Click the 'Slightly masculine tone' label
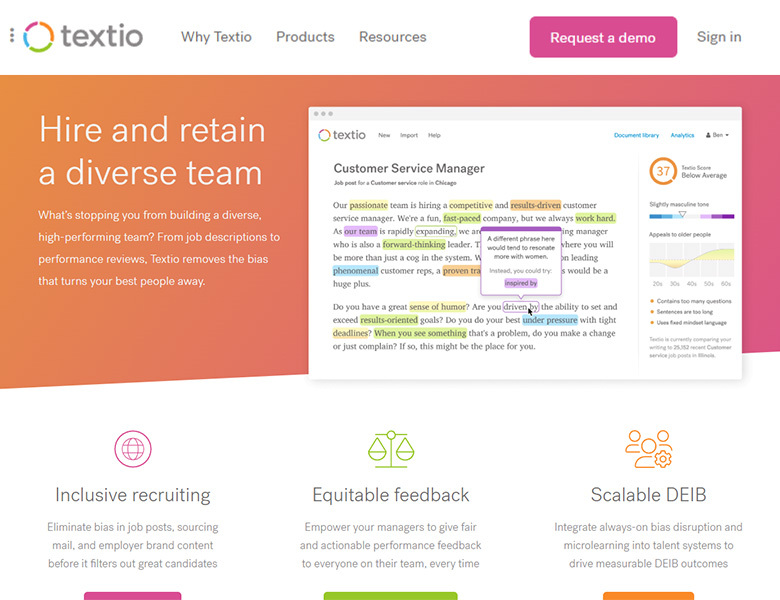 tap(679, 204)
